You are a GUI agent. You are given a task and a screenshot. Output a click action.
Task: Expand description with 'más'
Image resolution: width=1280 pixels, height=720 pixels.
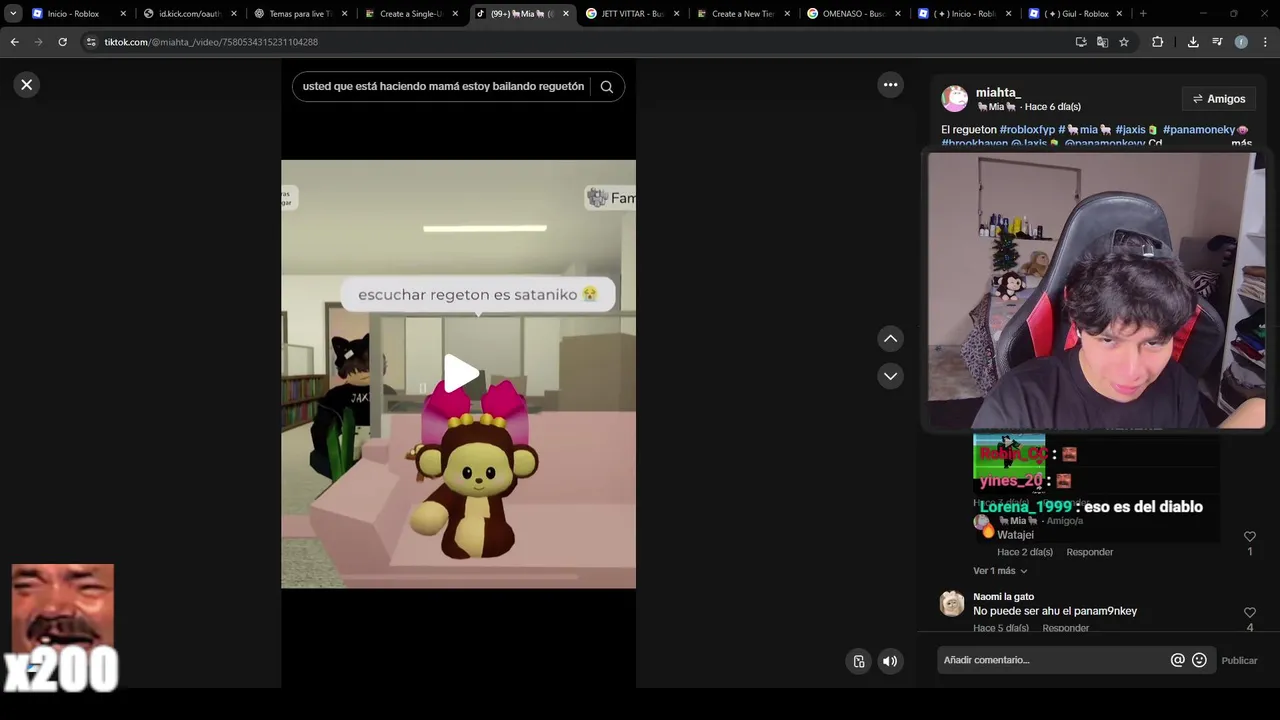(x=1241, y=144)
